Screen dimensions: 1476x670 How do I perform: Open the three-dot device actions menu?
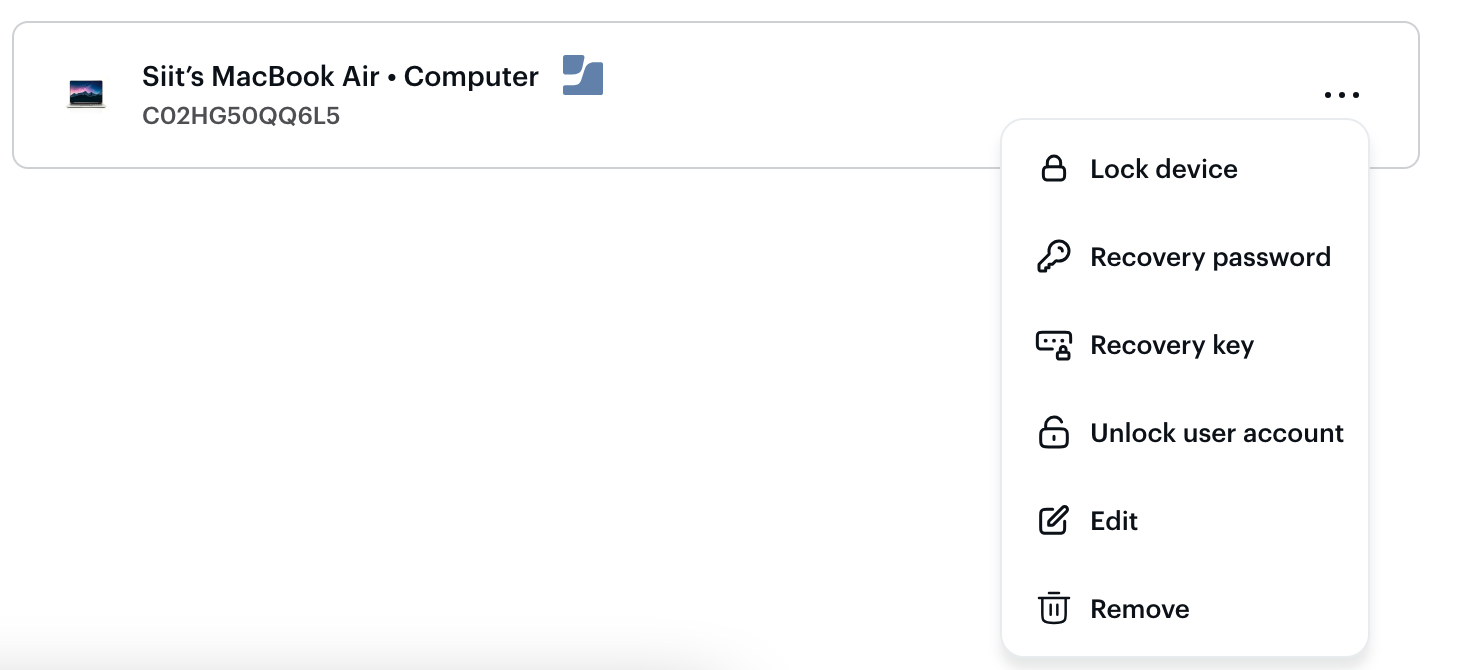point(1341,96)
